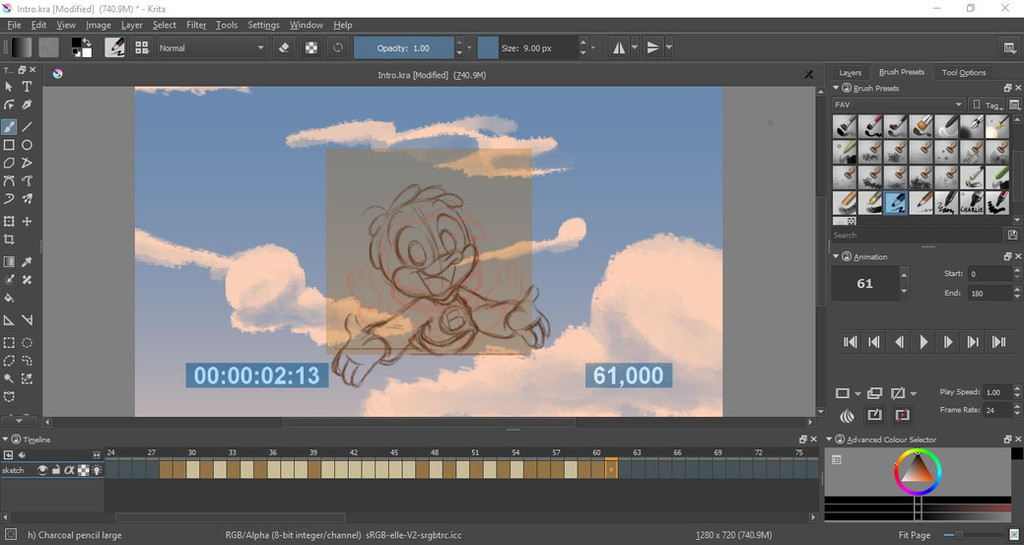1024x545 pixels.
Task: Open the Choose brush preset grid icon
Action: tap(142, 48)
